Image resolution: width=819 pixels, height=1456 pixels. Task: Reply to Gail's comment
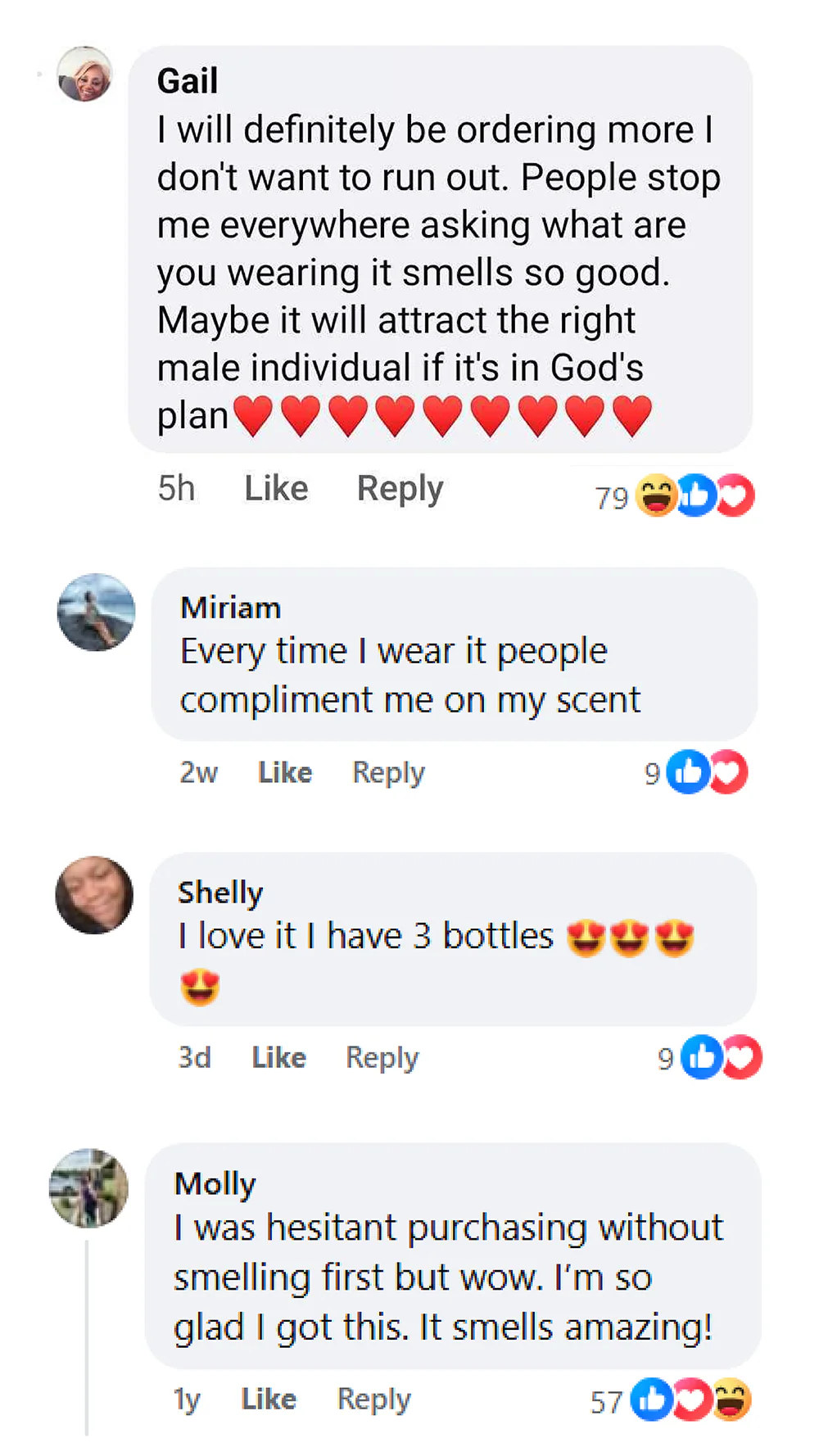(x=400, y=489)
